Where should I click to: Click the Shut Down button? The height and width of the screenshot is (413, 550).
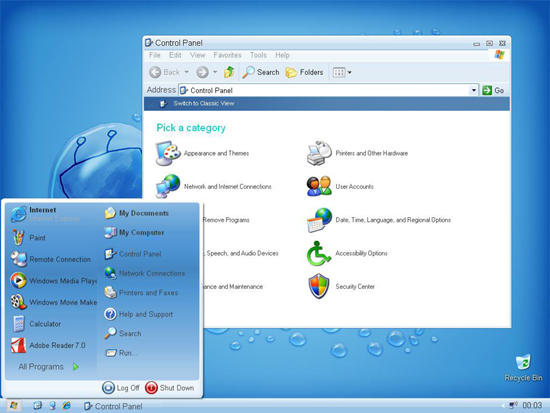click(x=169, y=388)
